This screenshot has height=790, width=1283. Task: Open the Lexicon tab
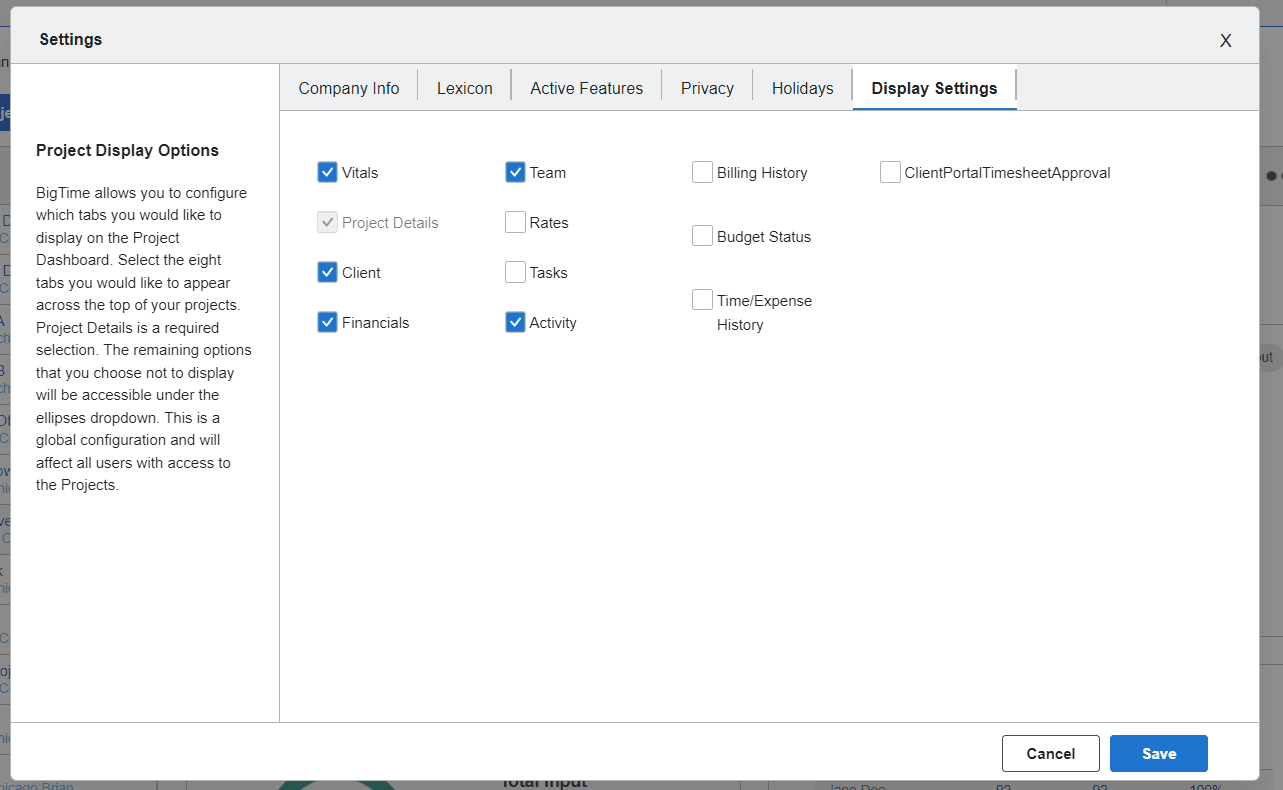click(x=464, y=88)
